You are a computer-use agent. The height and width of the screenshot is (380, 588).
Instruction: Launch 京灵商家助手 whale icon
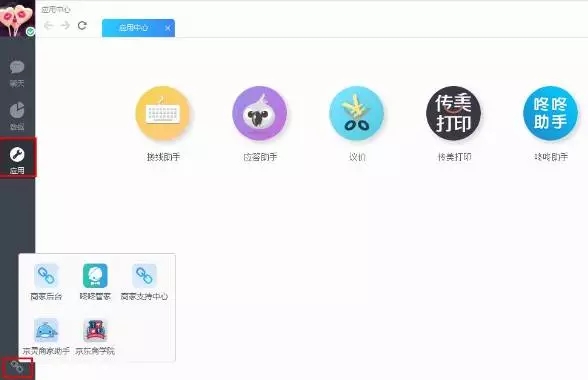(46, 330)
